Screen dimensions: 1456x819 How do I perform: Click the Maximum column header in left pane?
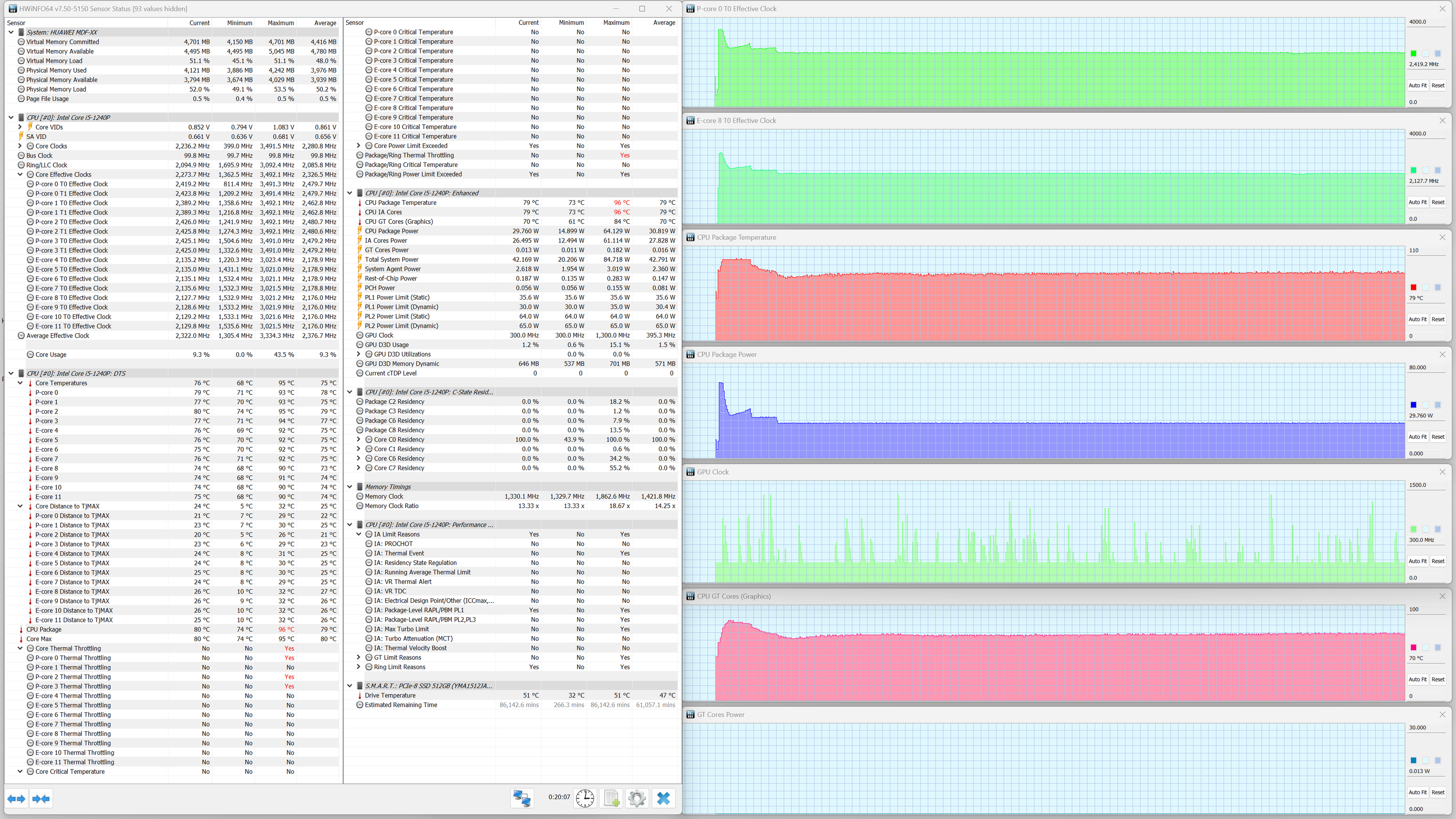pos(281,23)
